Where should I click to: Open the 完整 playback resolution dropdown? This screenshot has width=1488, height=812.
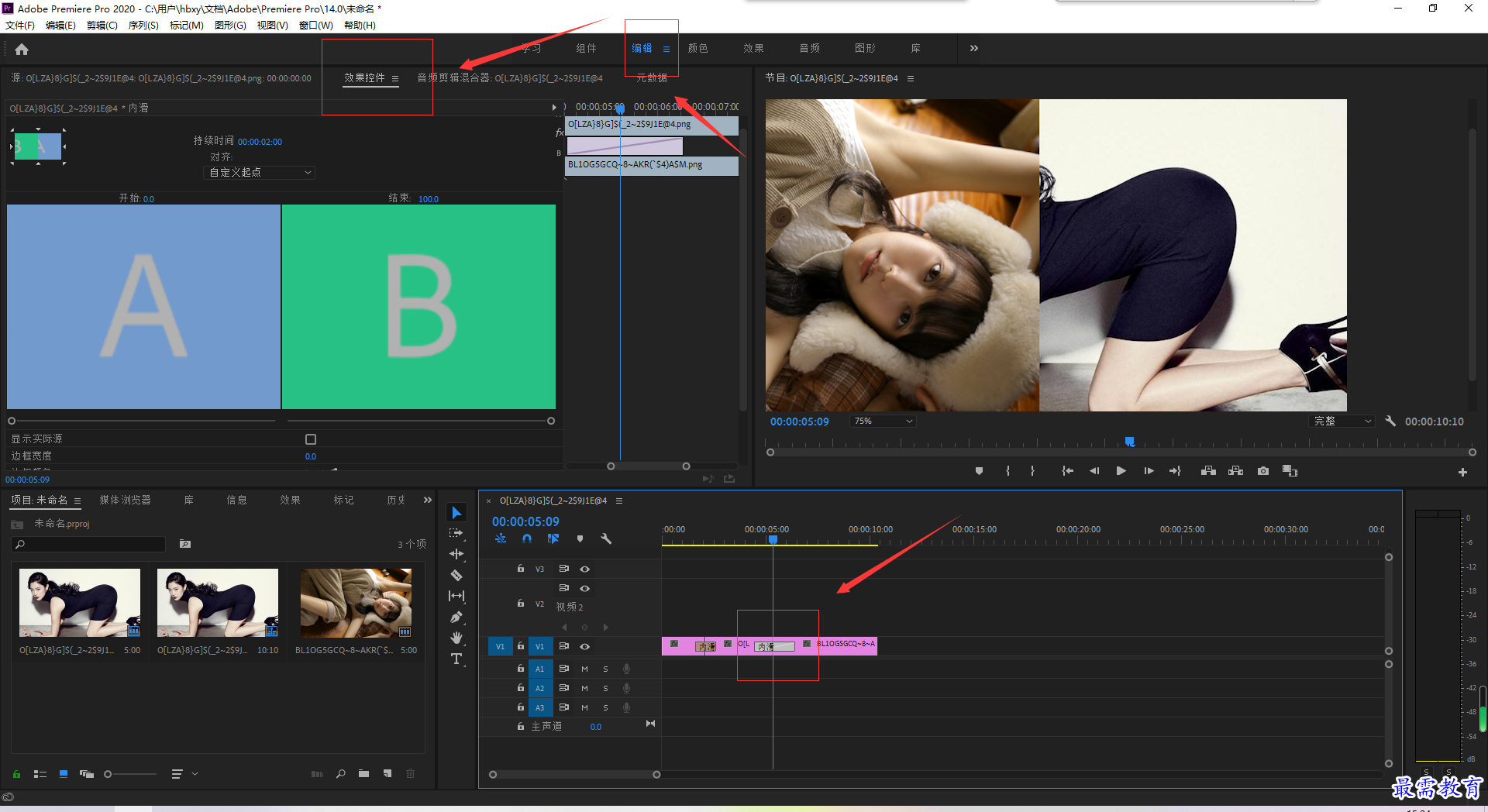tap(1342, 421)
